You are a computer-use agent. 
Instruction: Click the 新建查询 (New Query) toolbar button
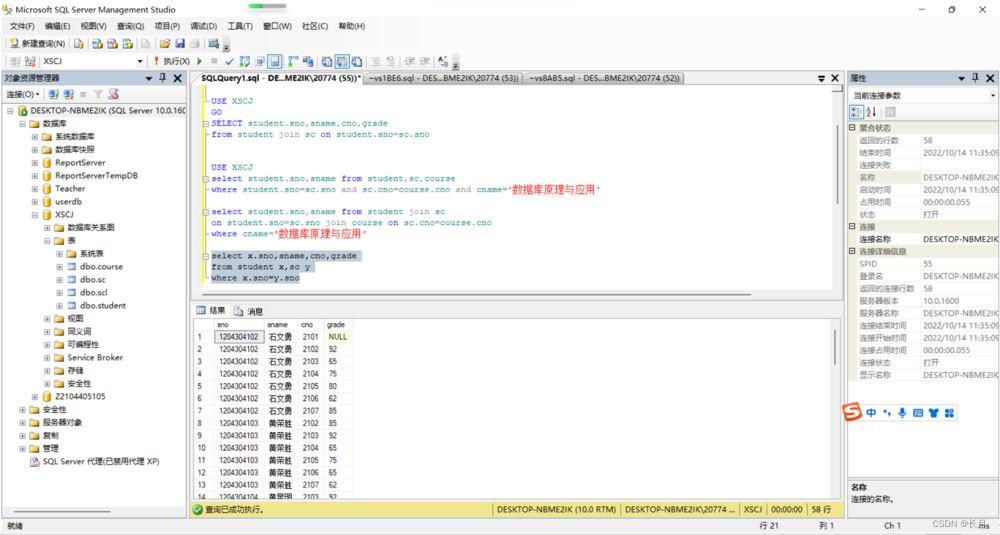click(x=38, y=44)
